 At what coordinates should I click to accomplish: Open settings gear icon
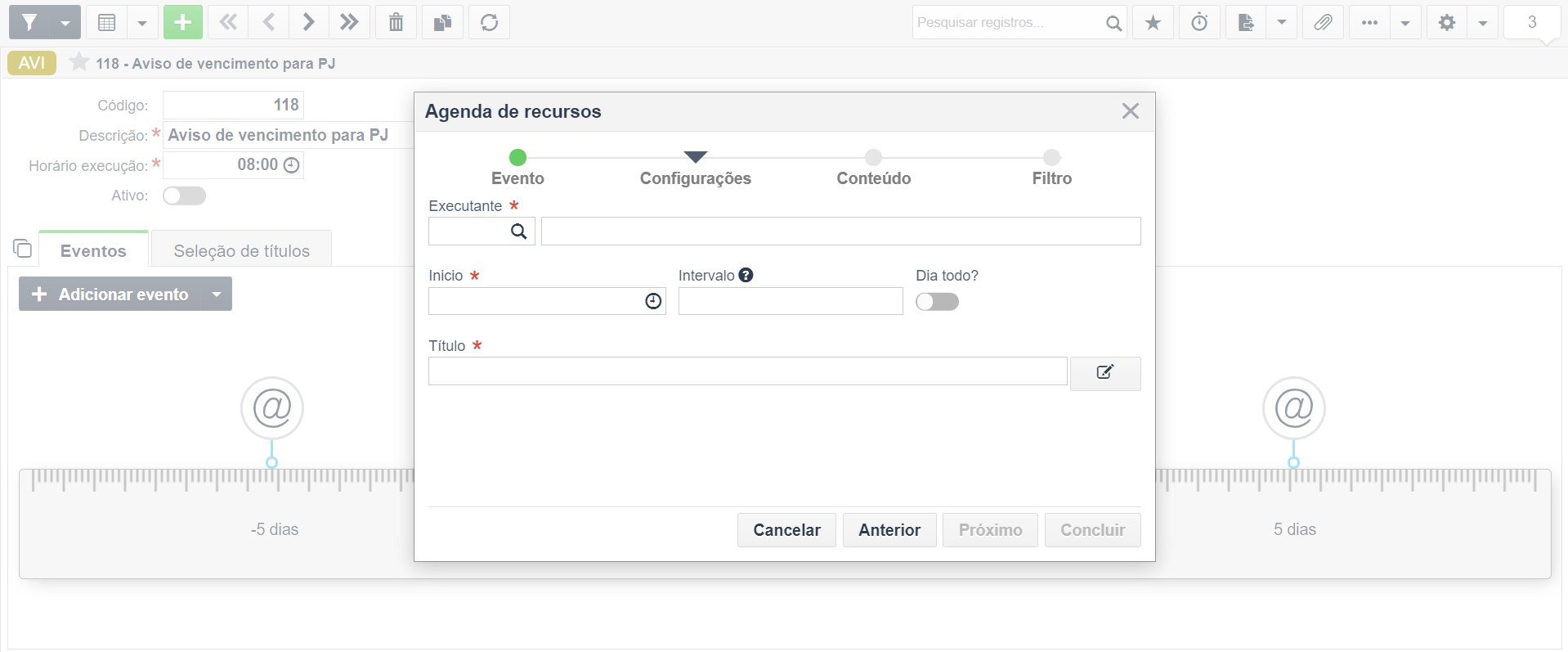[x=1447, y=22]
